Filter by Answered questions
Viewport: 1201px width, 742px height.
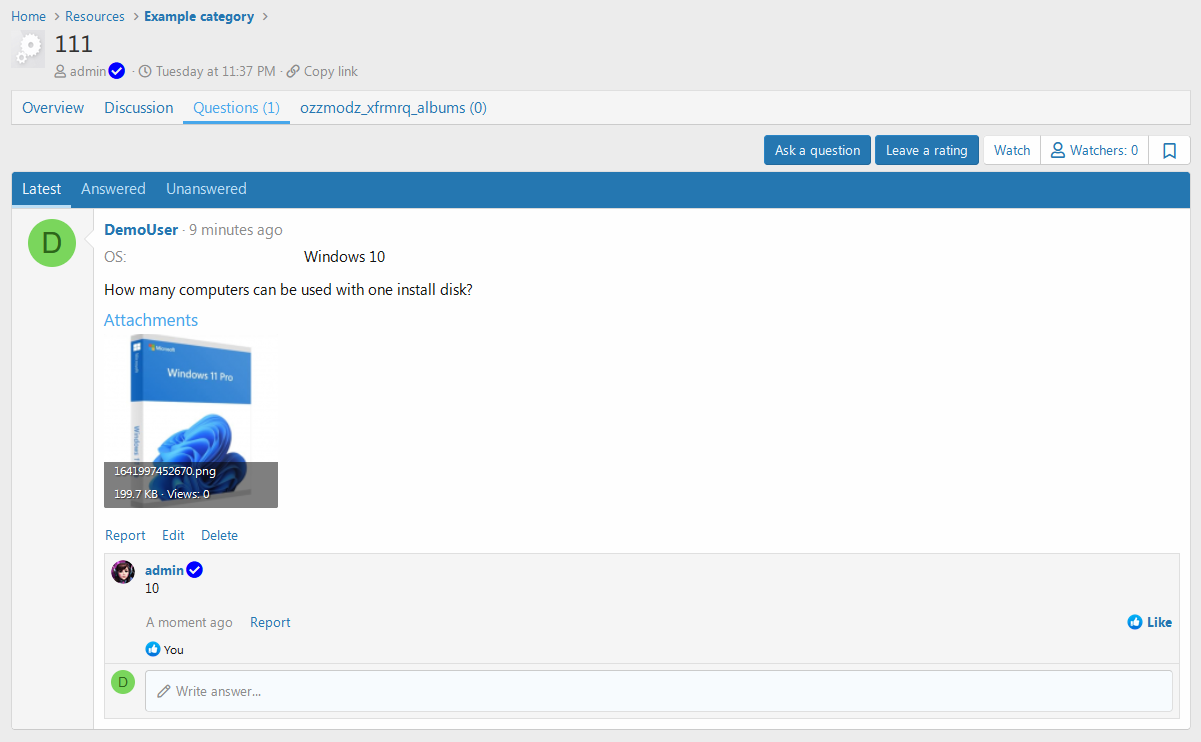point(113,189)
